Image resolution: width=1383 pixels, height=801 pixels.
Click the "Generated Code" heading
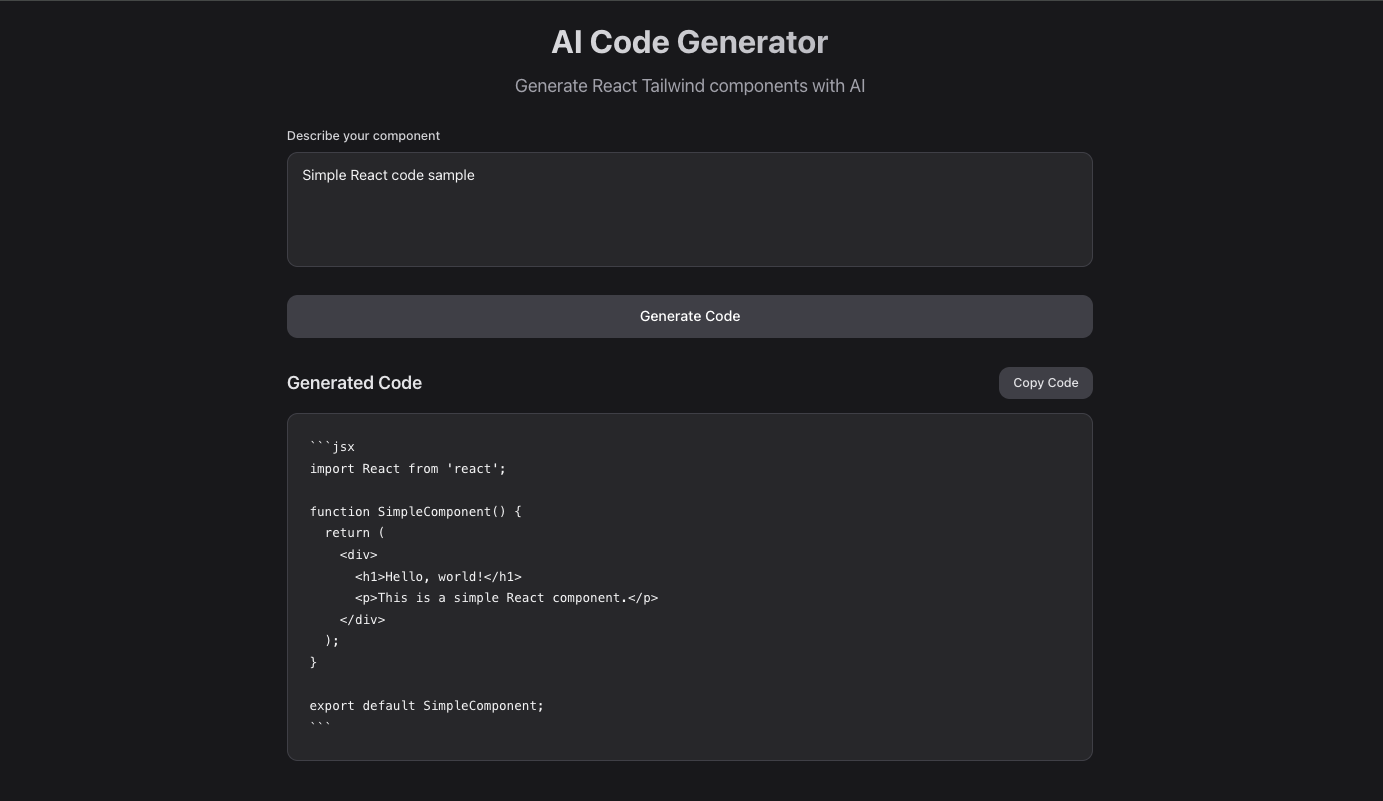354,383
